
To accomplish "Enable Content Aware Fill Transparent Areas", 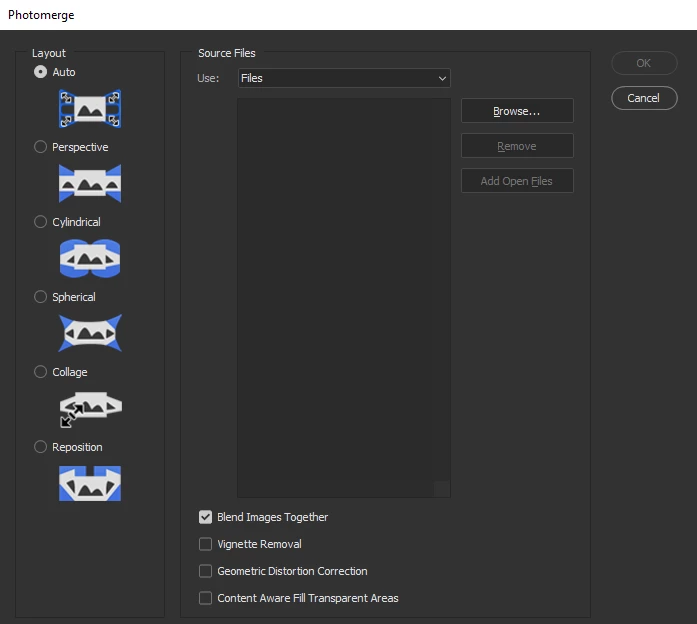I will point(205,598).
